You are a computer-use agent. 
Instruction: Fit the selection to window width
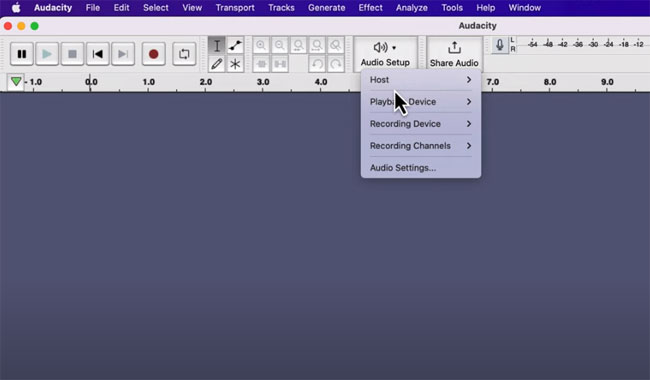(298, 45)
